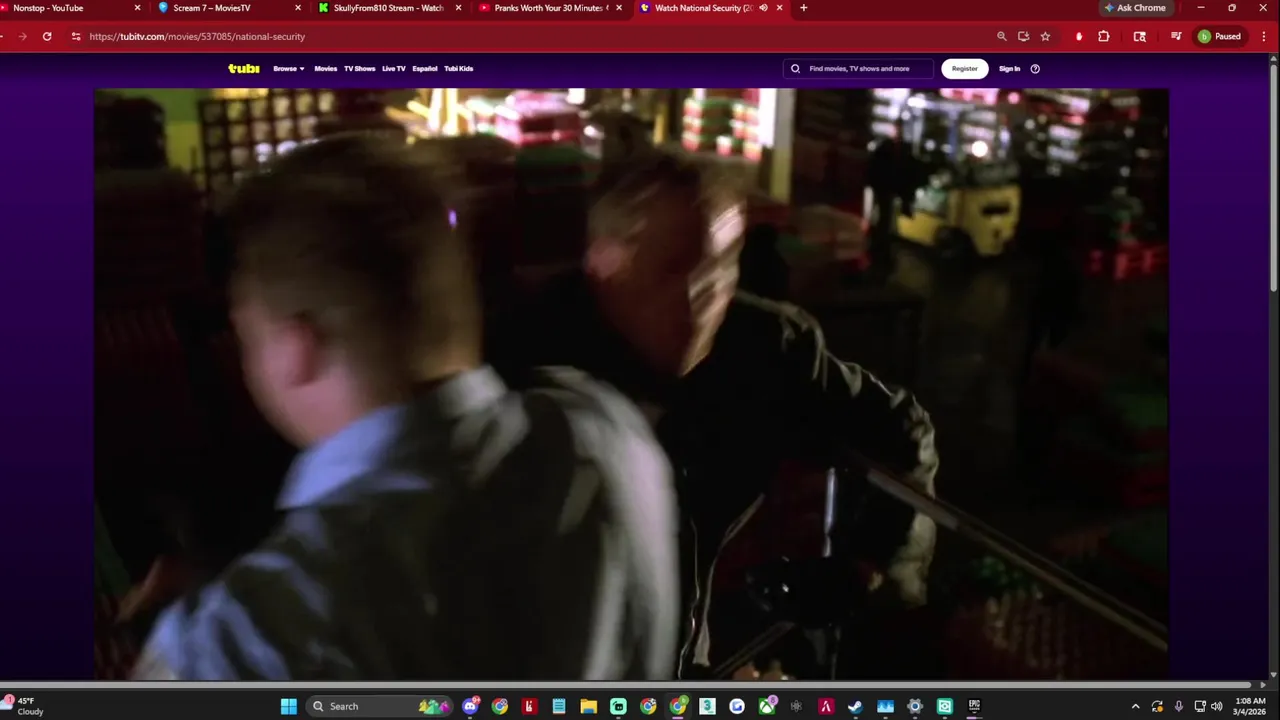Open Xbox app from the taskbar
Image resolution: width=1280 pixels, height=720 pixels.
point(767,706)
